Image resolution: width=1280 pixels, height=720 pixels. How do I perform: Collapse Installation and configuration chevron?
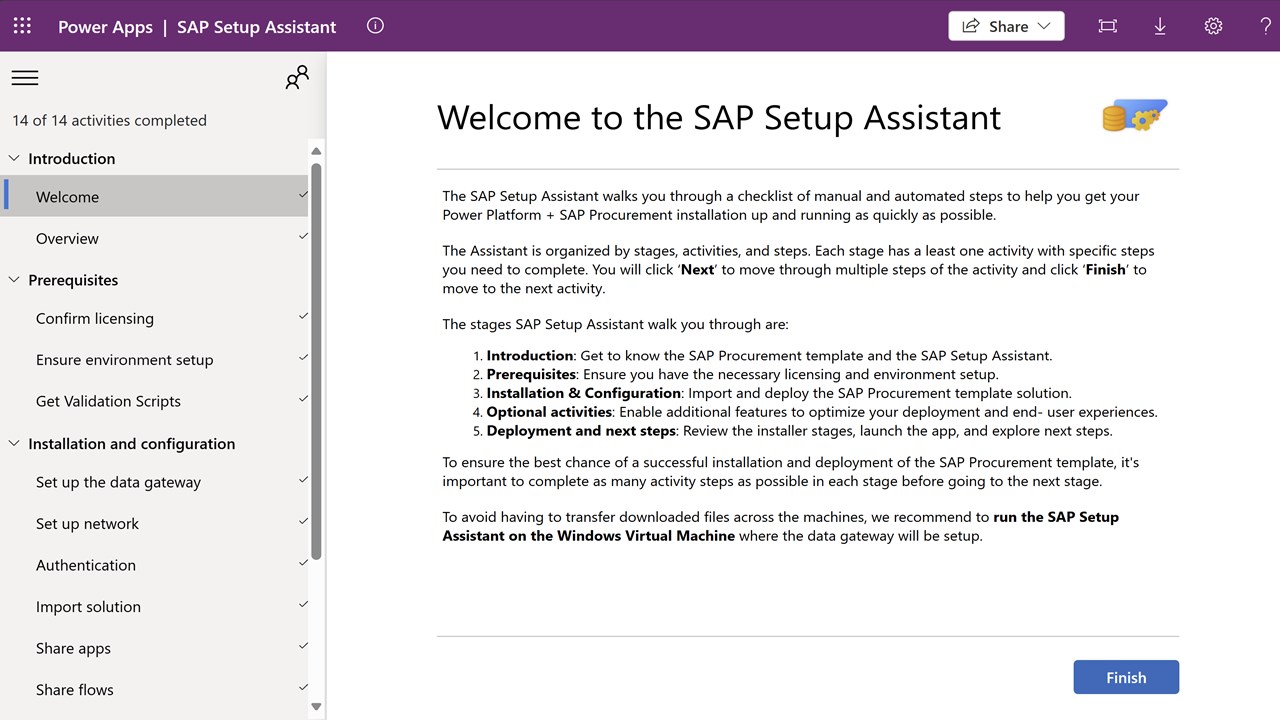(x=14, y=443)
